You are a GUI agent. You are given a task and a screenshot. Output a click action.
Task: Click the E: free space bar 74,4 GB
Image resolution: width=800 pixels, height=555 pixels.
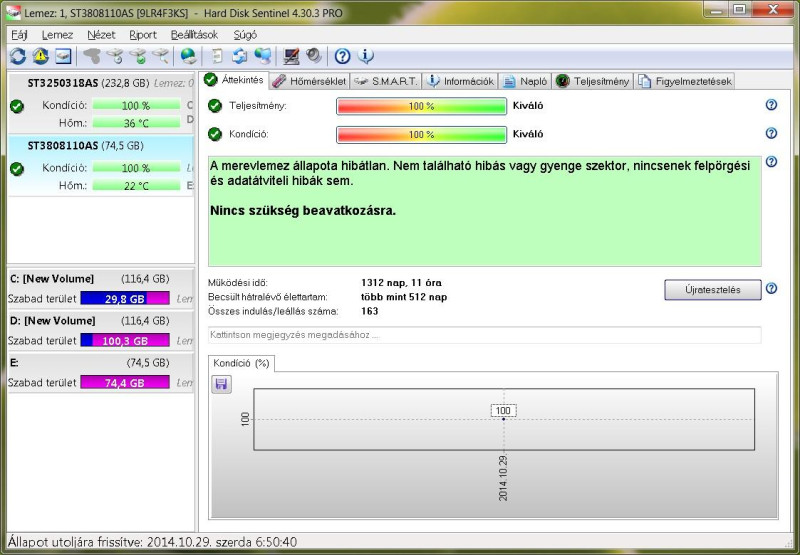coord(125,382)
